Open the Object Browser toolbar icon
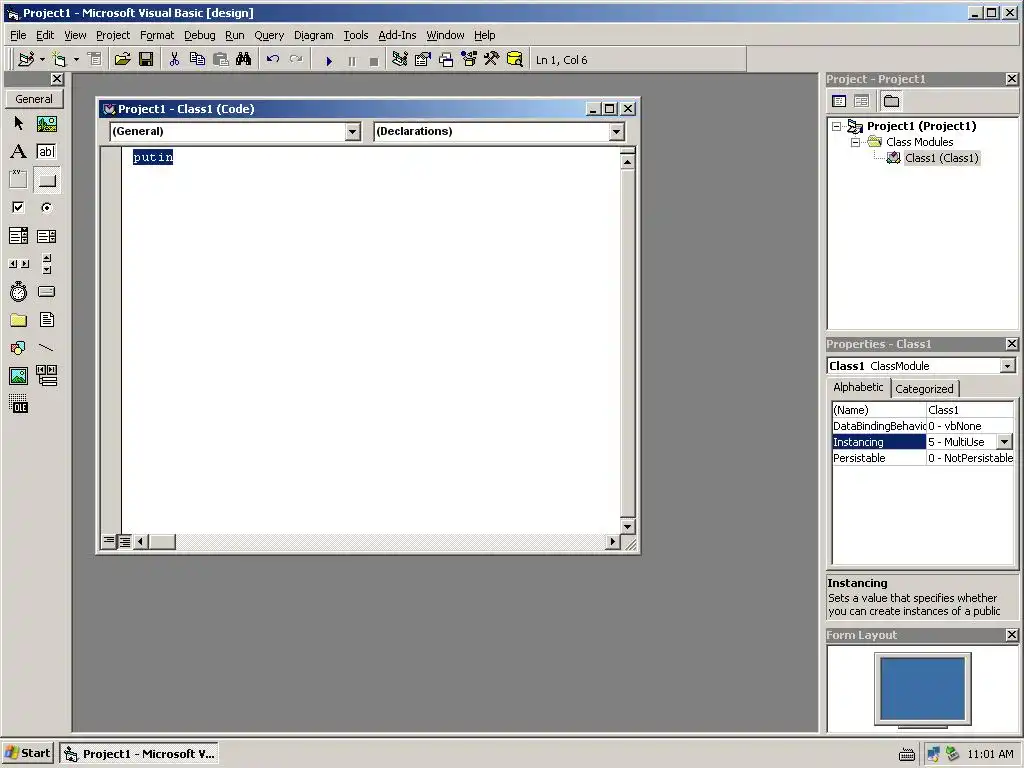Viewport: 1024px width, 768px height. tap(469, 60)
